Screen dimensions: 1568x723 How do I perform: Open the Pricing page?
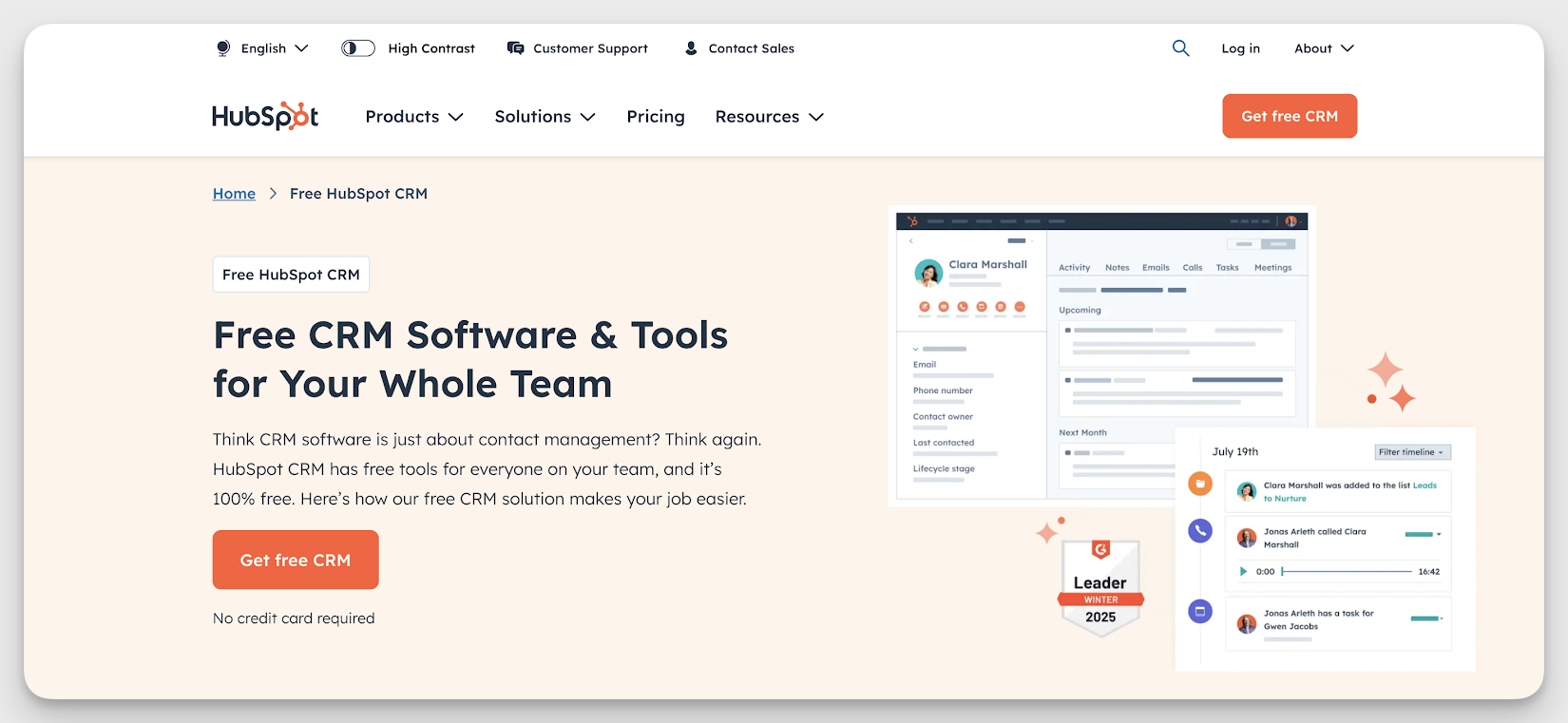coord(656,116)
